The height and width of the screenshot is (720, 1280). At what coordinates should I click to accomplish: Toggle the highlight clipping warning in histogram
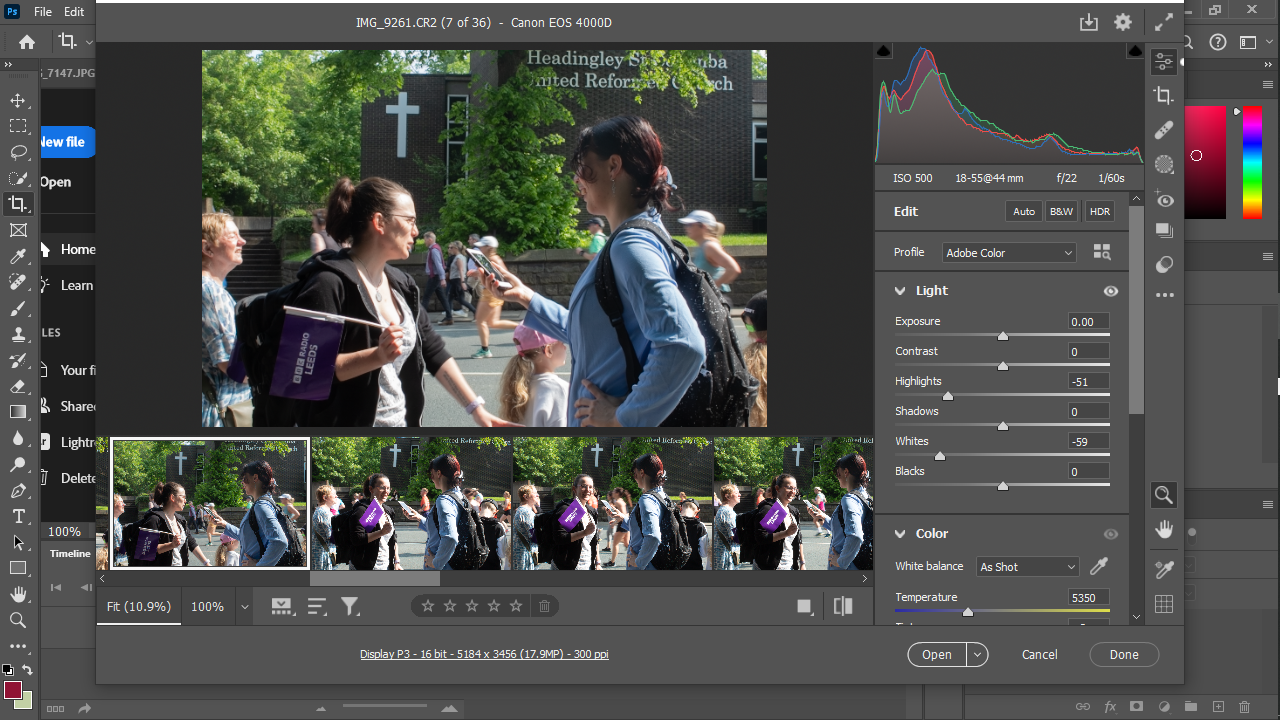1135,51
